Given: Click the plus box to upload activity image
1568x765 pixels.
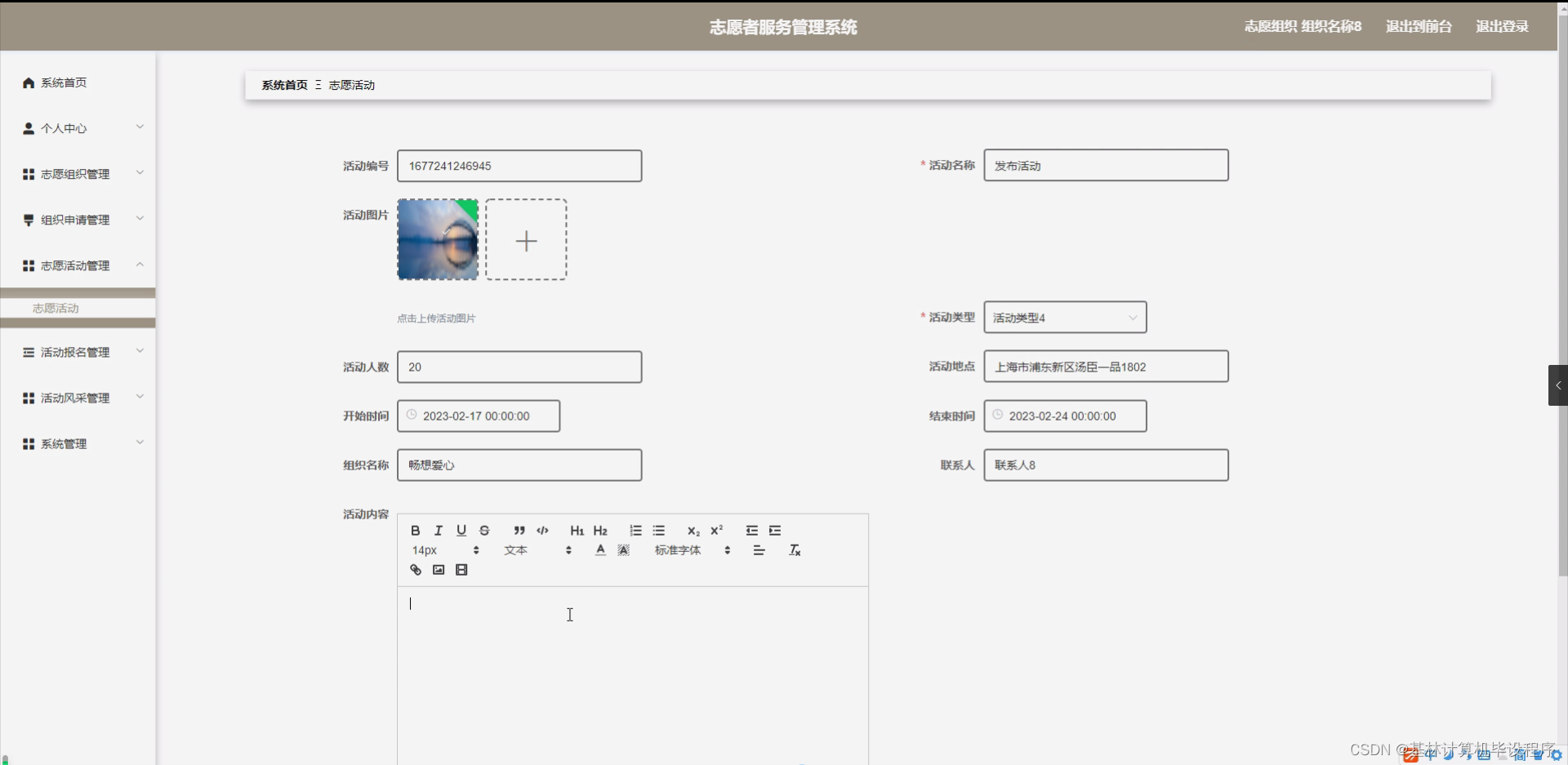Looking at the screenshot, I should (x=526, y=239).
